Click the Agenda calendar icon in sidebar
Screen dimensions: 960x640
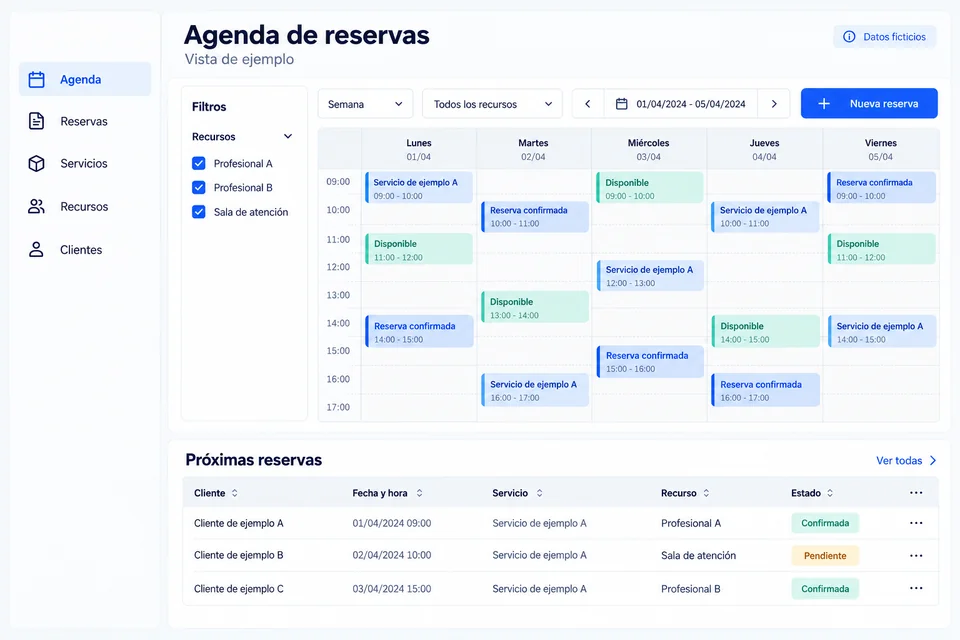pyautogui.click(x=37, y=80)
